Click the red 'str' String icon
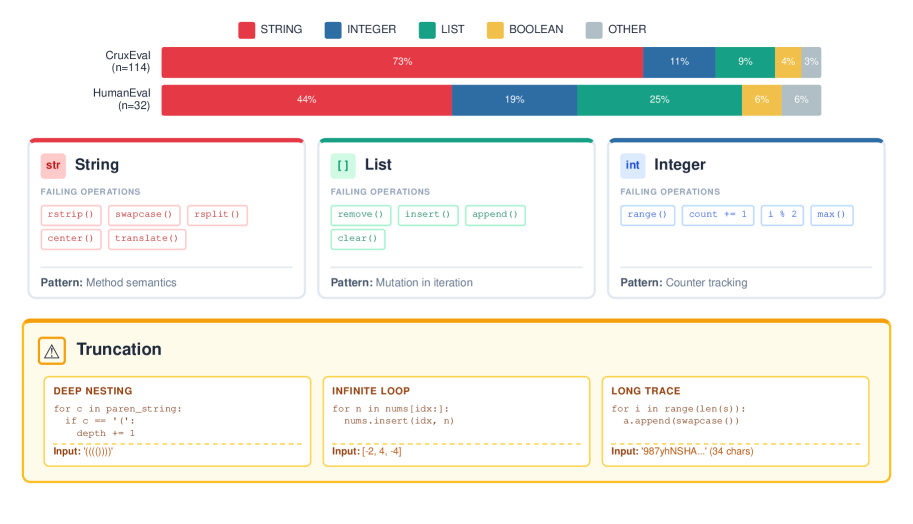Viewport: 913px width, 524px height. point(53,165)
